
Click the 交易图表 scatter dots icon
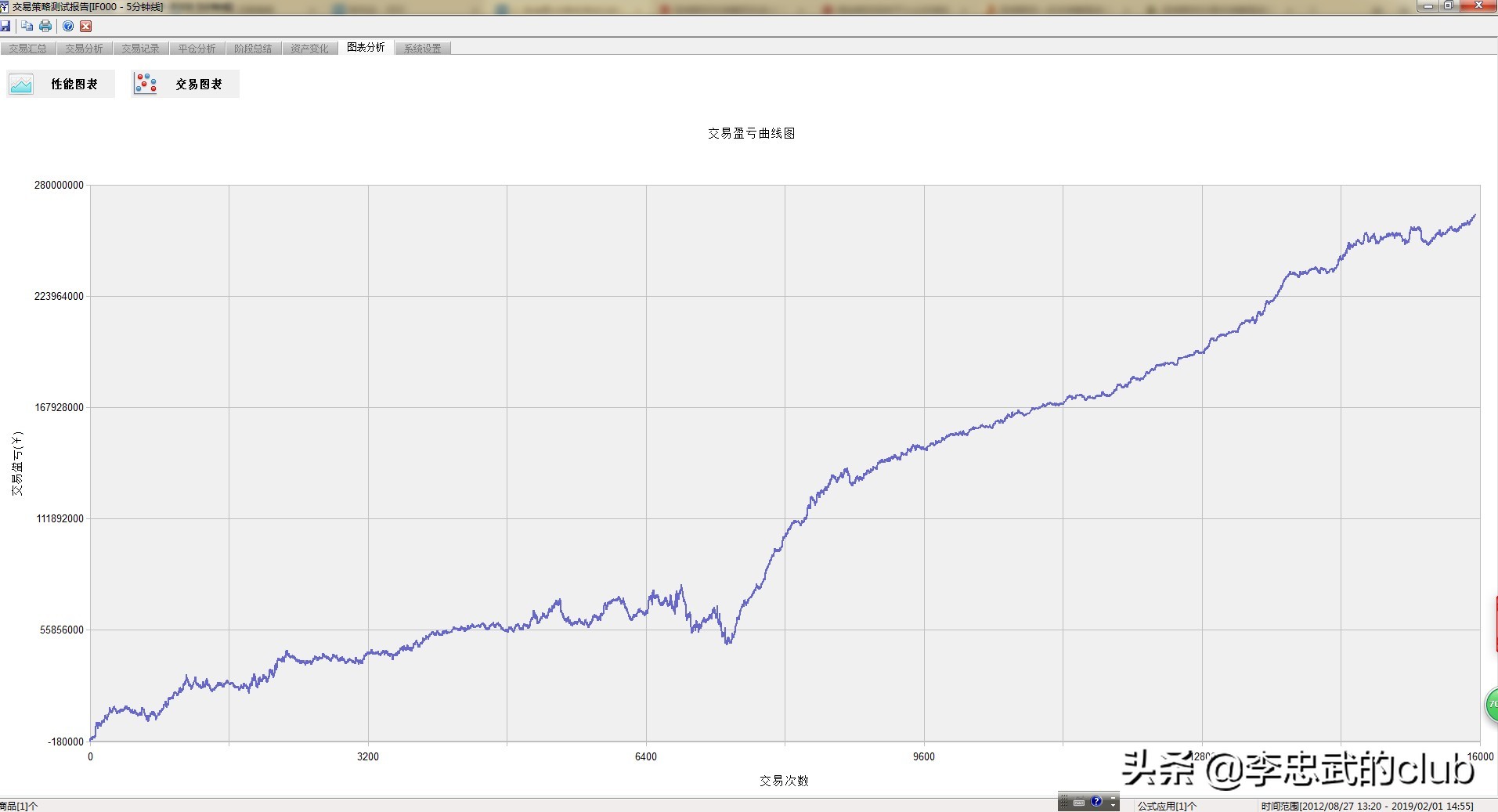click(146, 84)
